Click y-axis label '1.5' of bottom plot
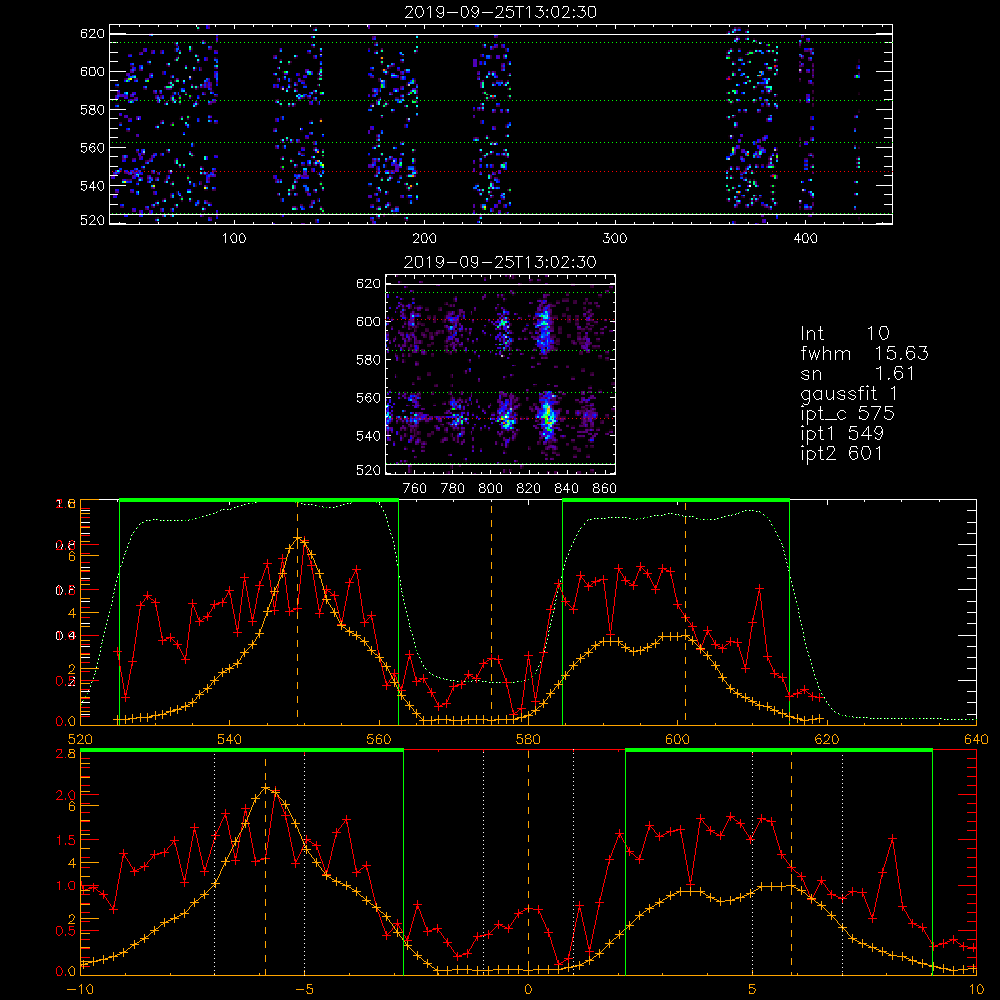This screenshot has height=1000, width=1000. (x=66, y=841)
